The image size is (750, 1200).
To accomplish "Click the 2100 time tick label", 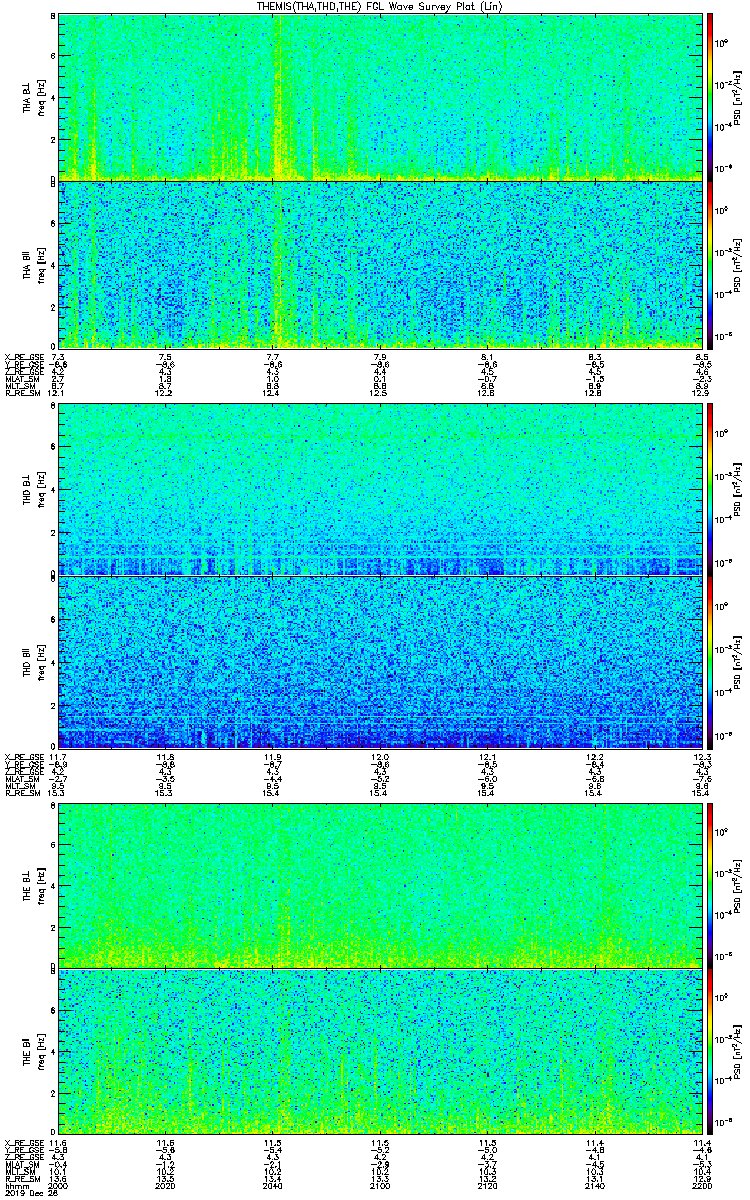I will click(379, 1185).
